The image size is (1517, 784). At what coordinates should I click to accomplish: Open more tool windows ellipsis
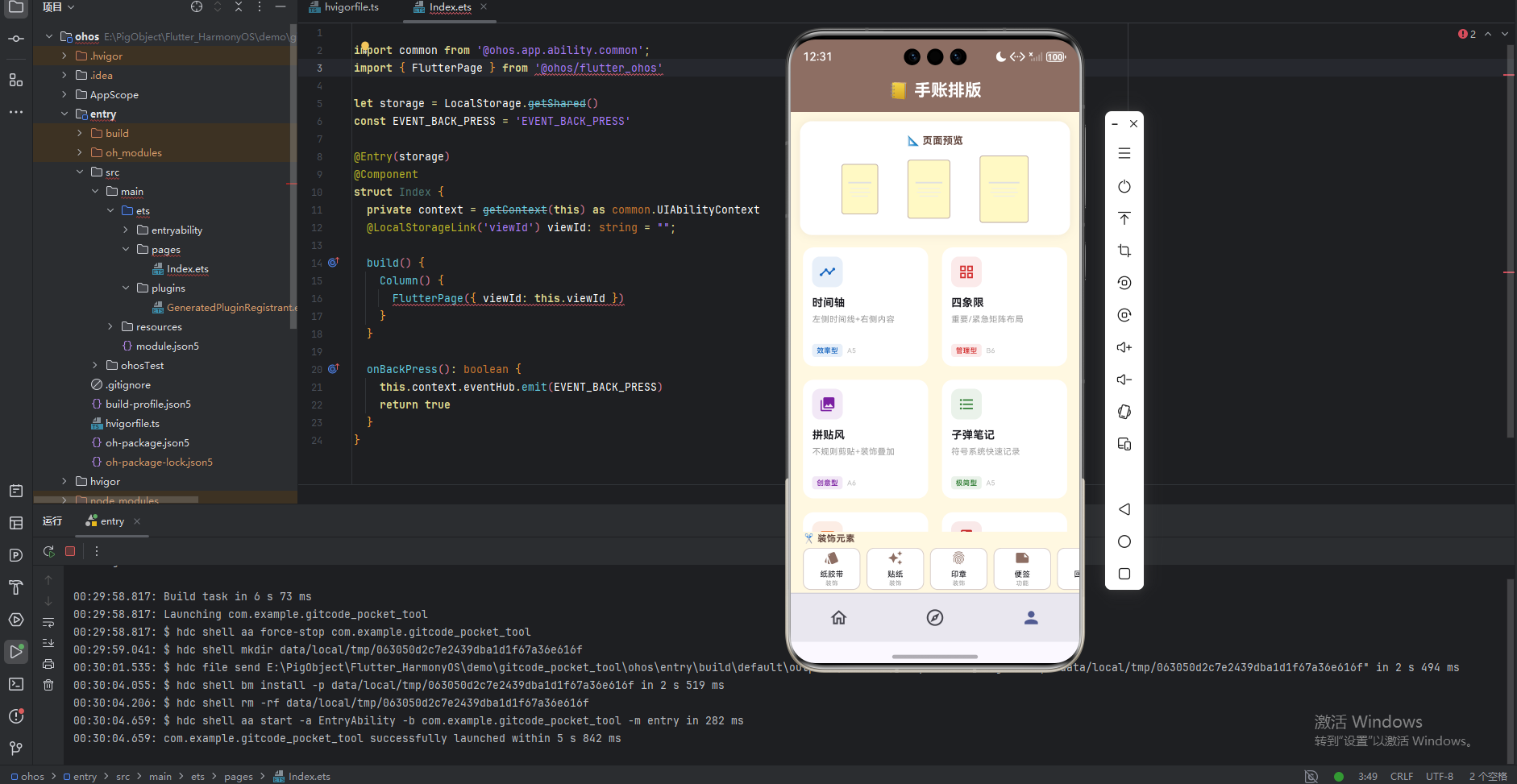[16, 112]
